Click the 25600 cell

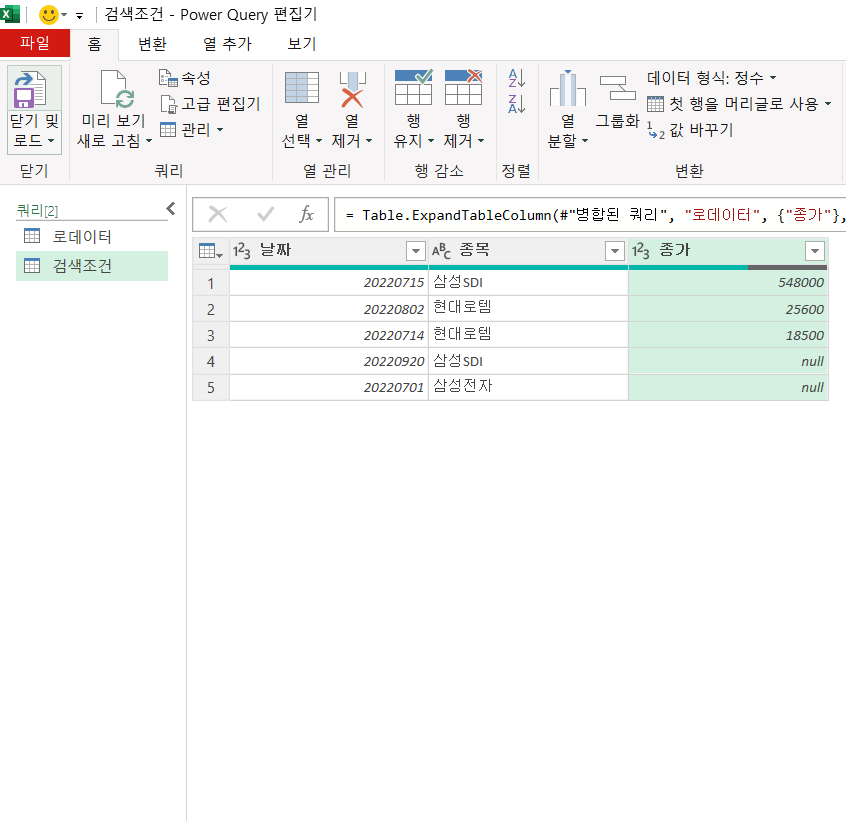[728, 309]
